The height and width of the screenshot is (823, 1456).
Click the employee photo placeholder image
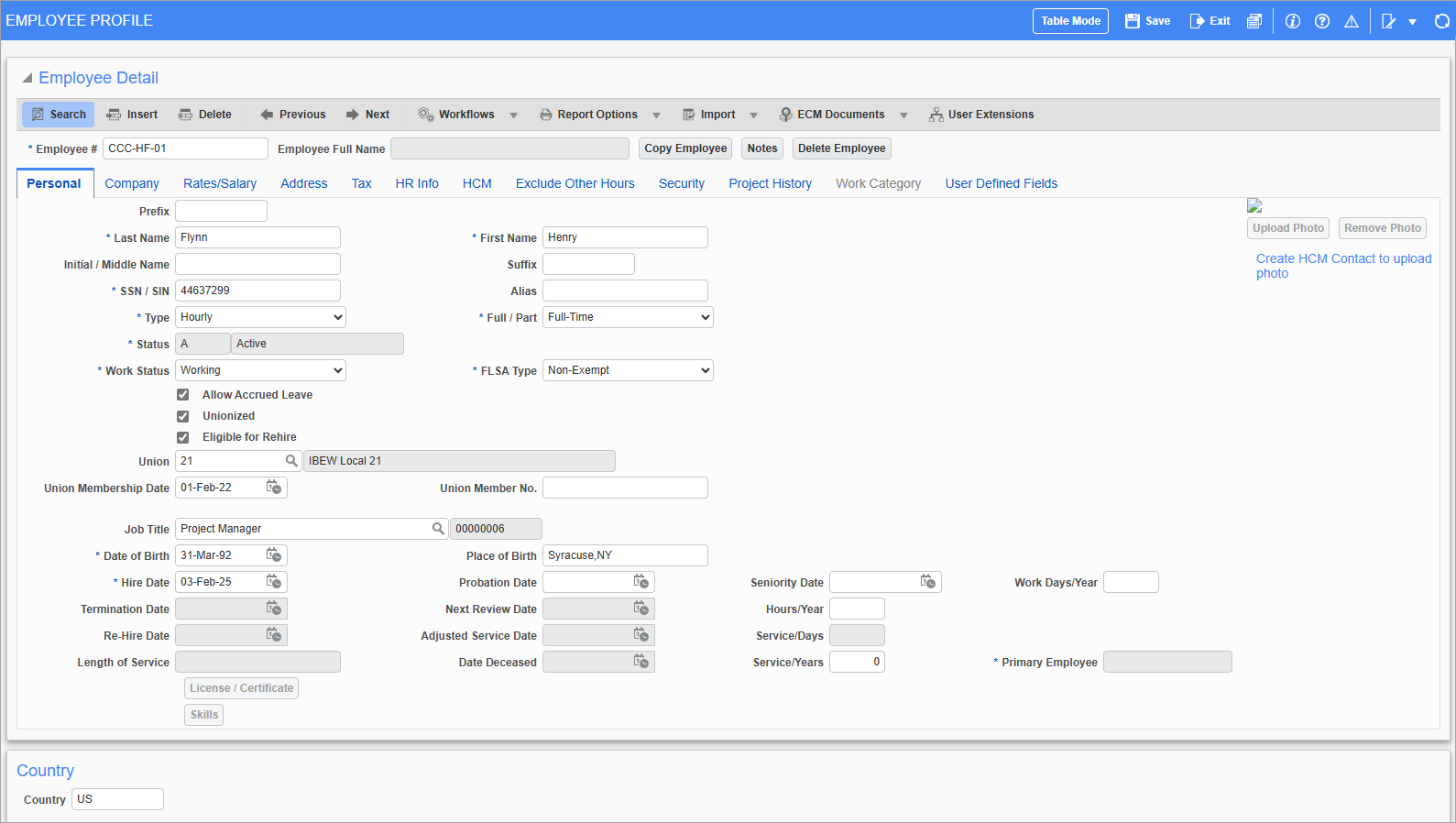point(1254,206)
